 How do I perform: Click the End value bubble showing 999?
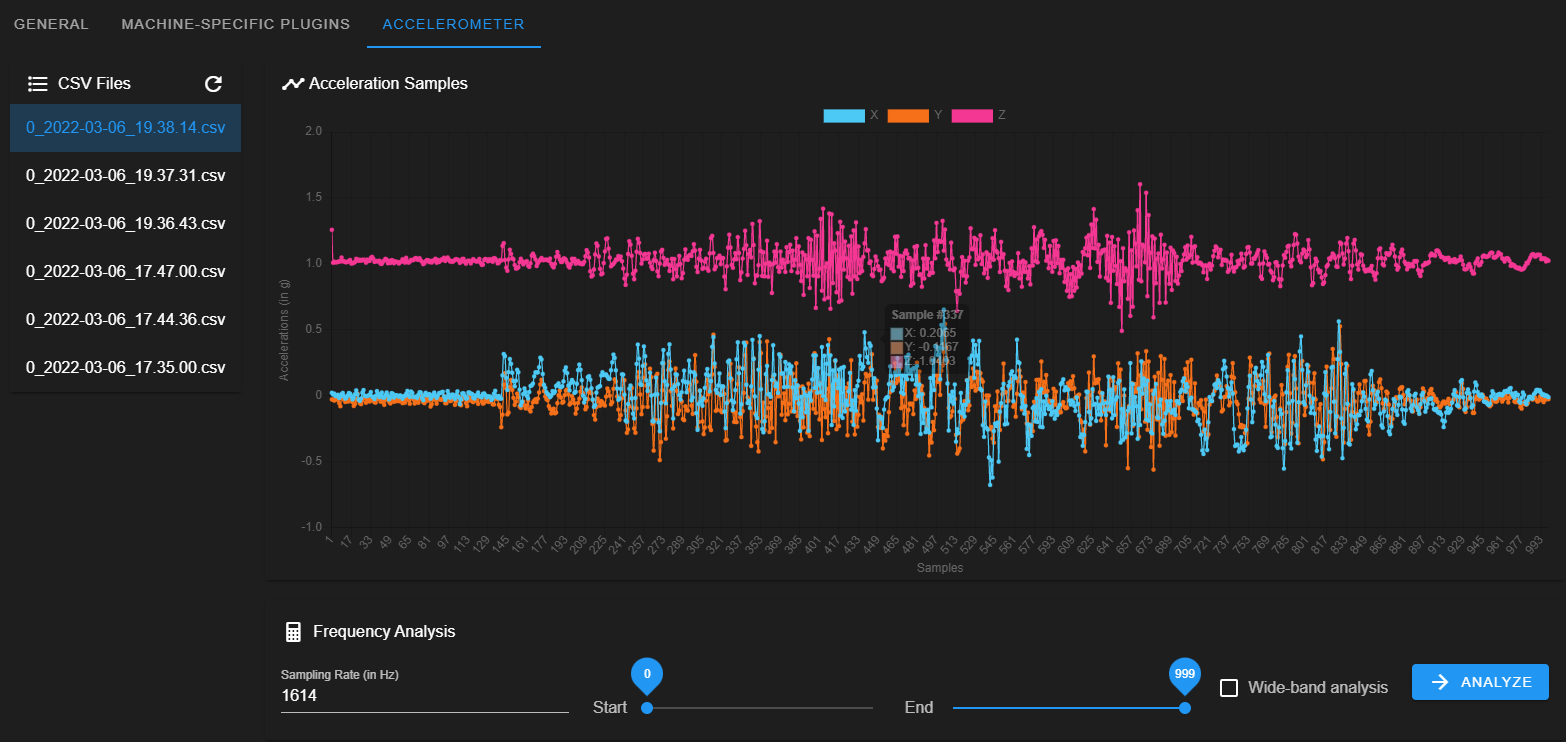click(1185, 675)
